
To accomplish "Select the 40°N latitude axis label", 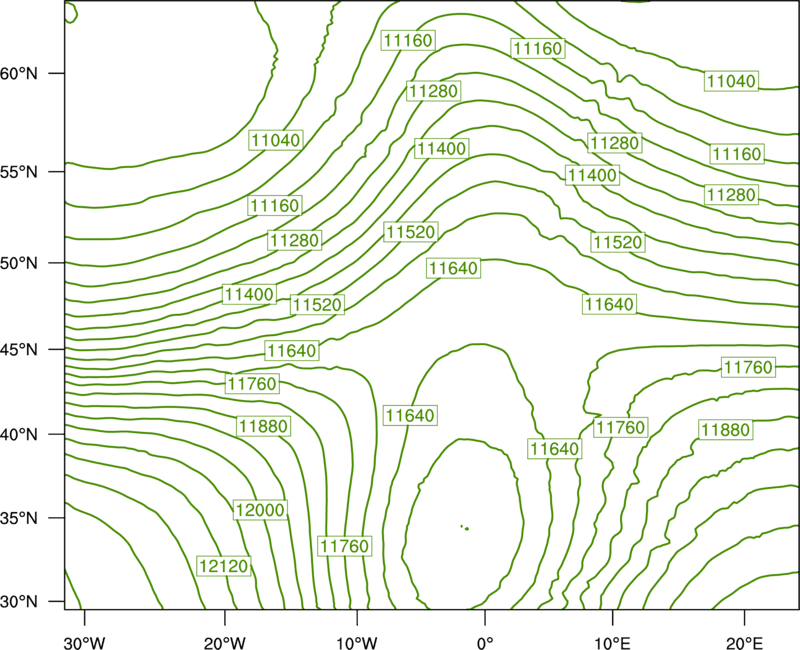I will click(x=19, y=435).
